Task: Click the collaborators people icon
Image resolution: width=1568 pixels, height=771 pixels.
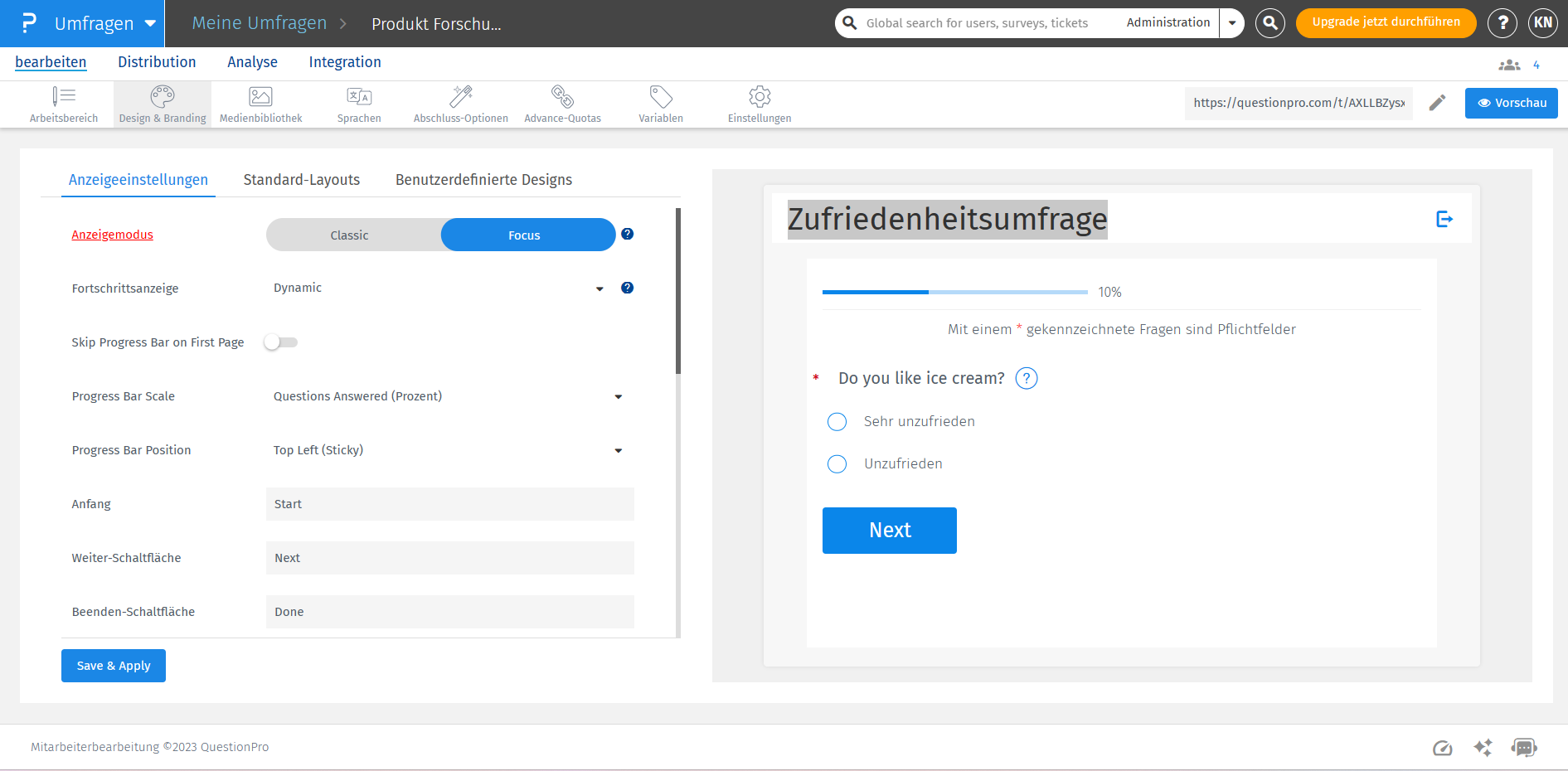Action: tap(1509, 65)
